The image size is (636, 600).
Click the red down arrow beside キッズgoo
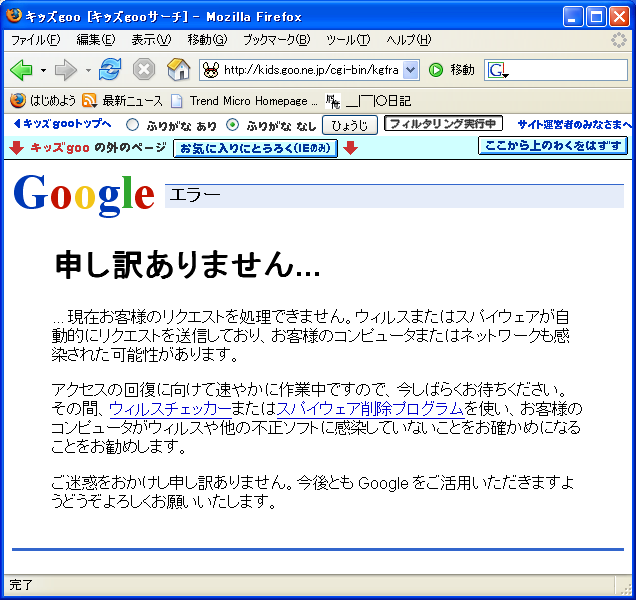(x=16, y=148)
